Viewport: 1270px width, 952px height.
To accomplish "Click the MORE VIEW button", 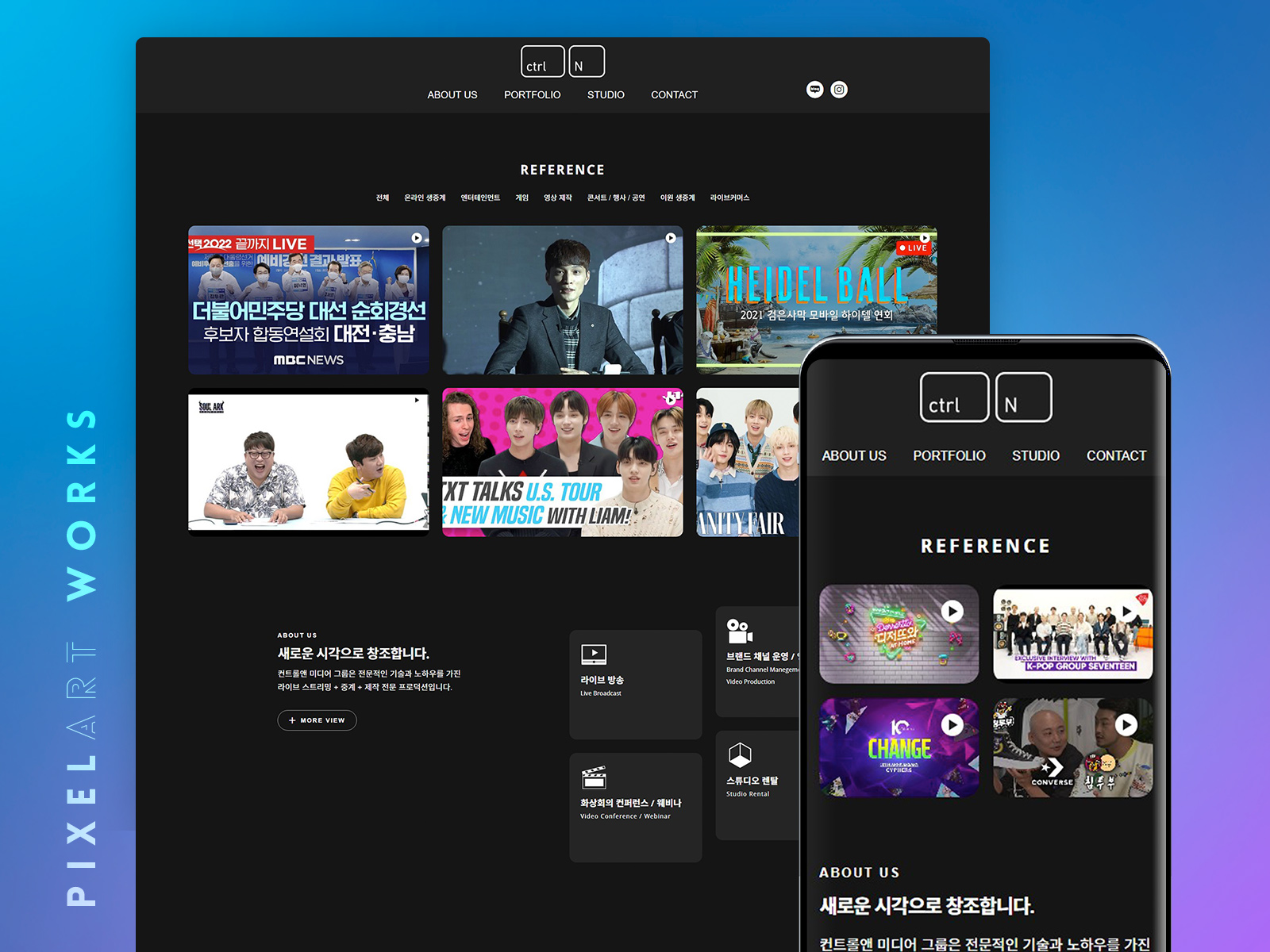I will coord(317,720).
